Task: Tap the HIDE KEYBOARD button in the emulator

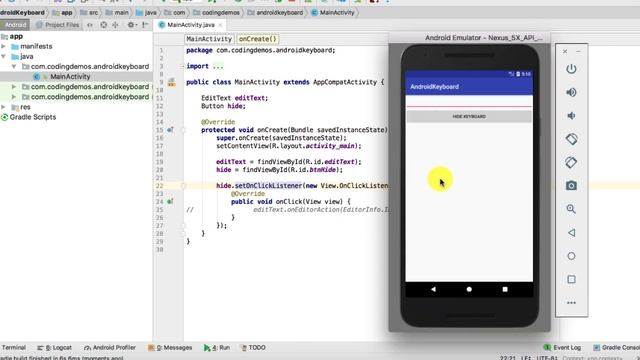Action: [x=469, y=116]
